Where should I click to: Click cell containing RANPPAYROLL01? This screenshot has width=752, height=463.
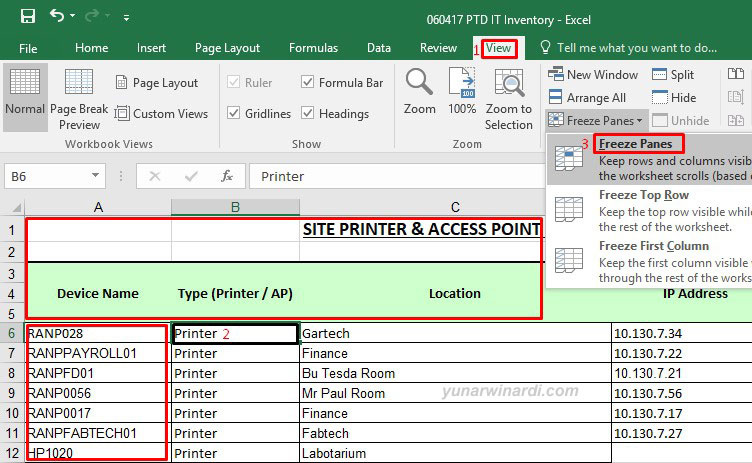pos(98,353)
